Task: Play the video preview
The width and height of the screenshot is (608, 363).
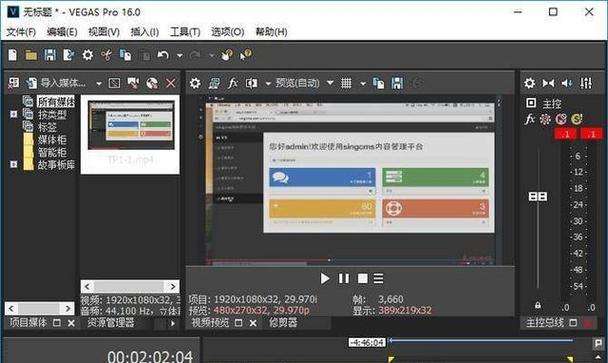Action: click(x=325, y=278)
